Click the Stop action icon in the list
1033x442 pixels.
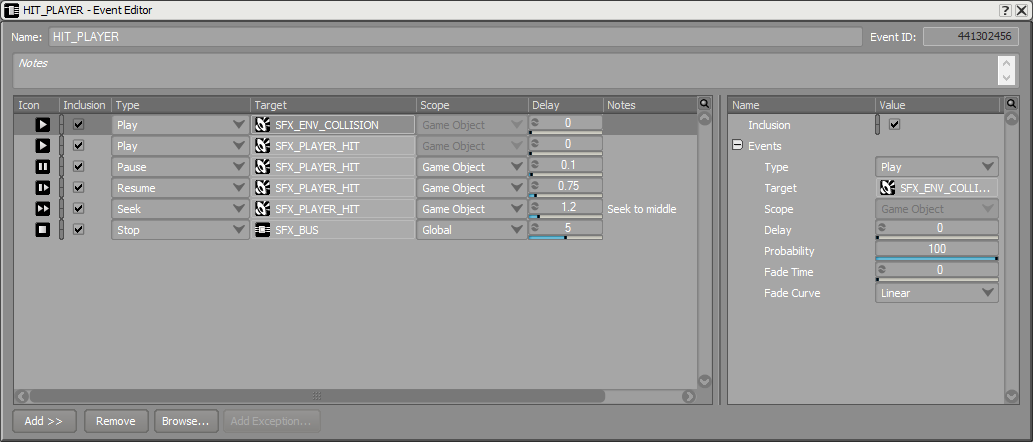[x=42, y=231]
